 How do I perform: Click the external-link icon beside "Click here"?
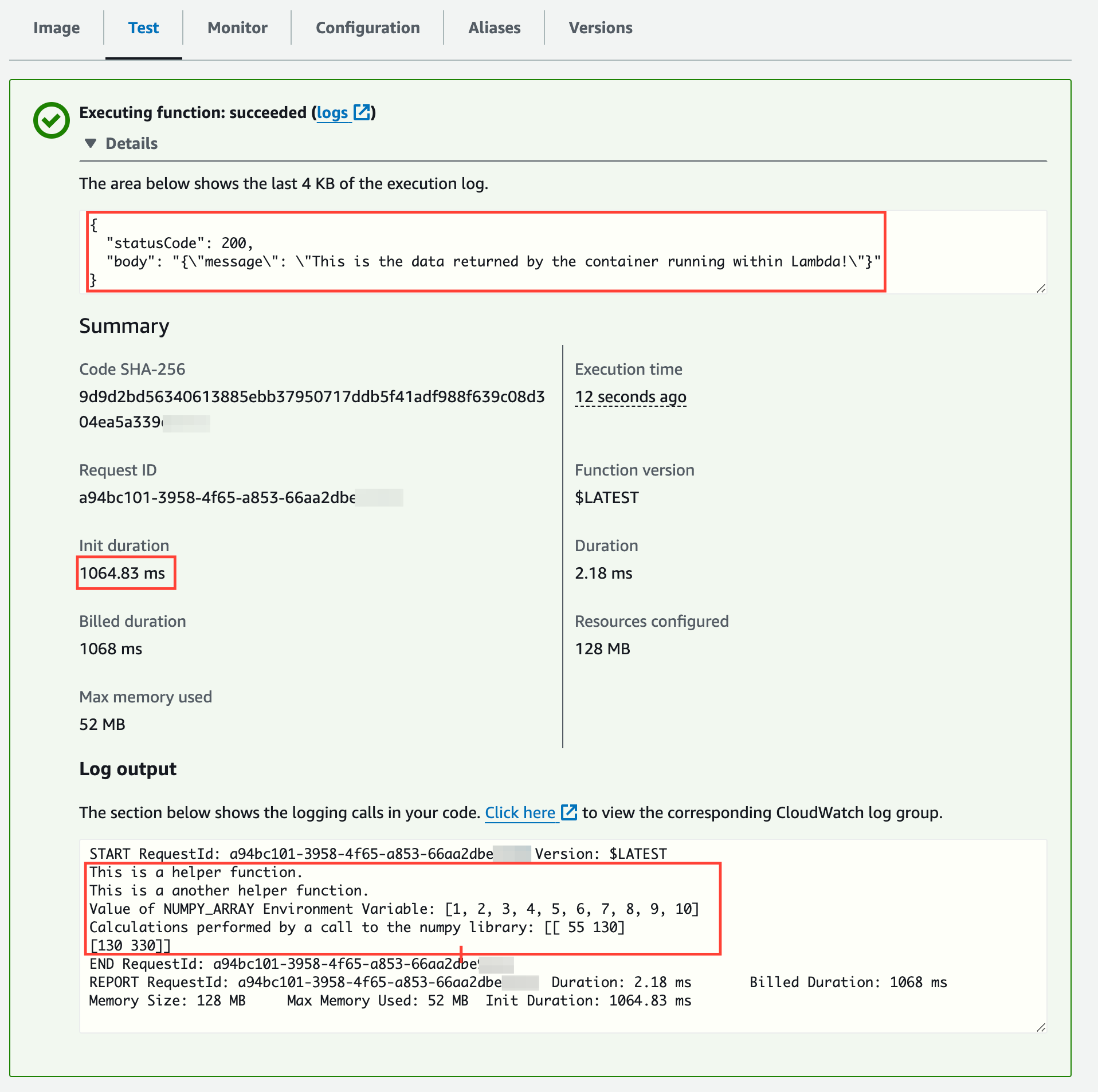569,812
